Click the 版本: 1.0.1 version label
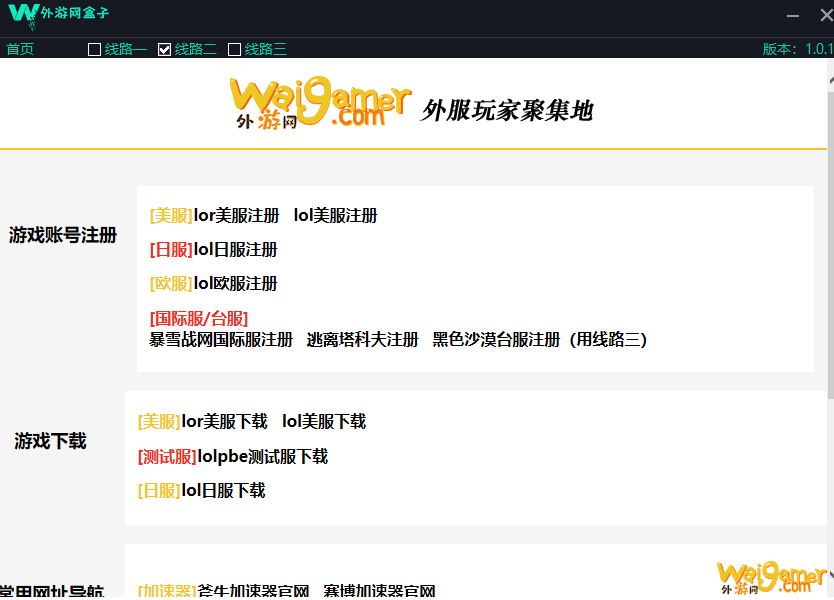The image size is (834, 600). [x=798, y=49]
